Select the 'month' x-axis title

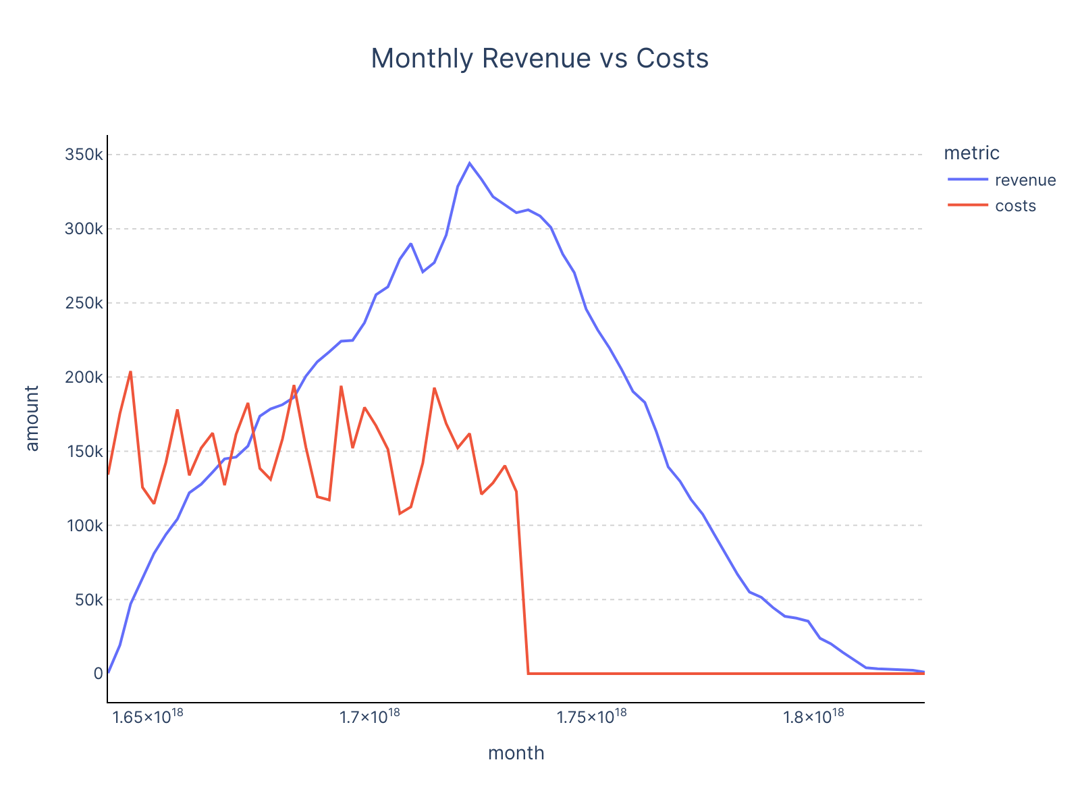[516, 753]
